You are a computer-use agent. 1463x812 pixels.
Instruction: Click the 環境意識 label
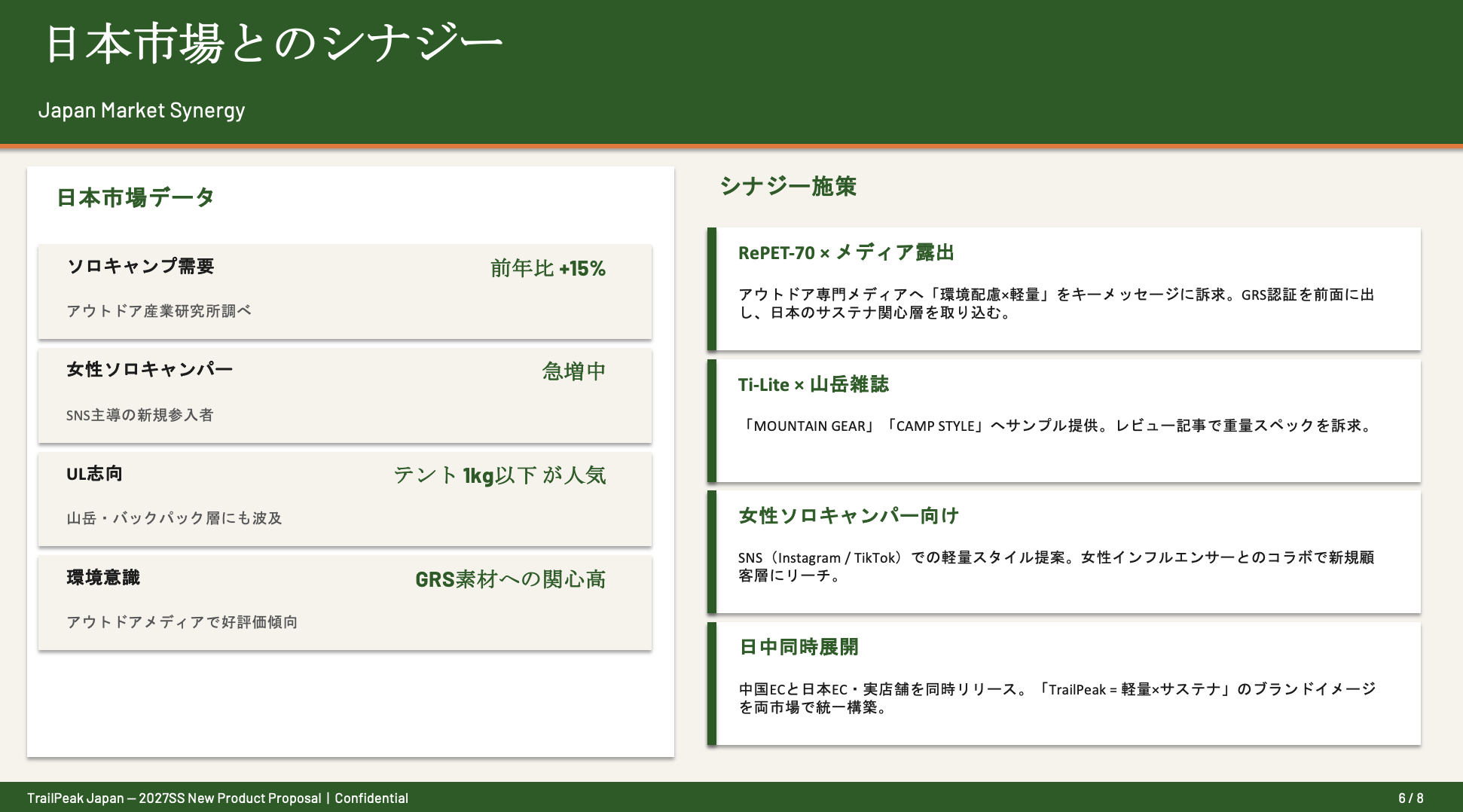point(103,578)
